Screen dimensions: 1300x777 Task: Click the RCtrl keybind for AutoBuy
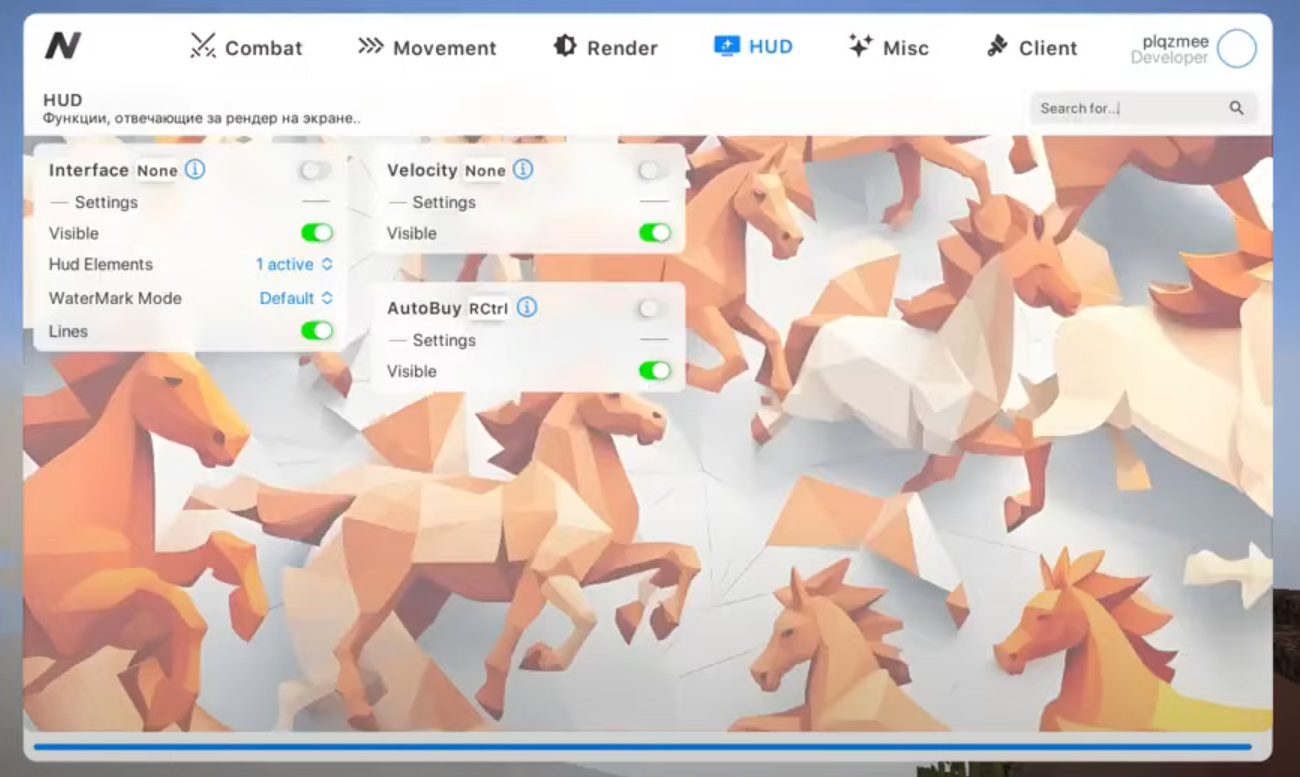pyautogui.click(x=488, y=309)
